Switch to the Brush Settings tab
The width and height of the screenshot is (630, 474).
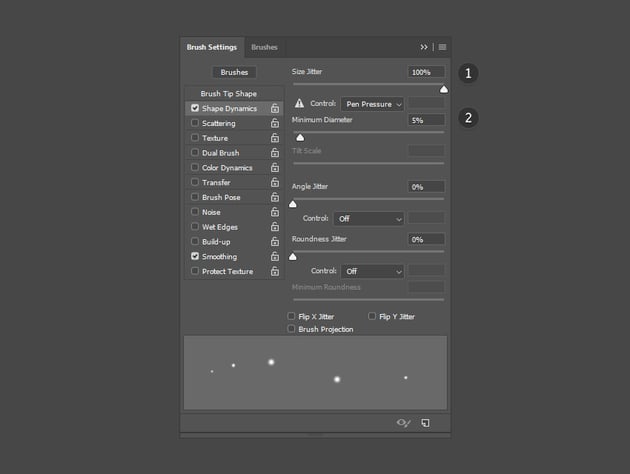pos(212,47)
